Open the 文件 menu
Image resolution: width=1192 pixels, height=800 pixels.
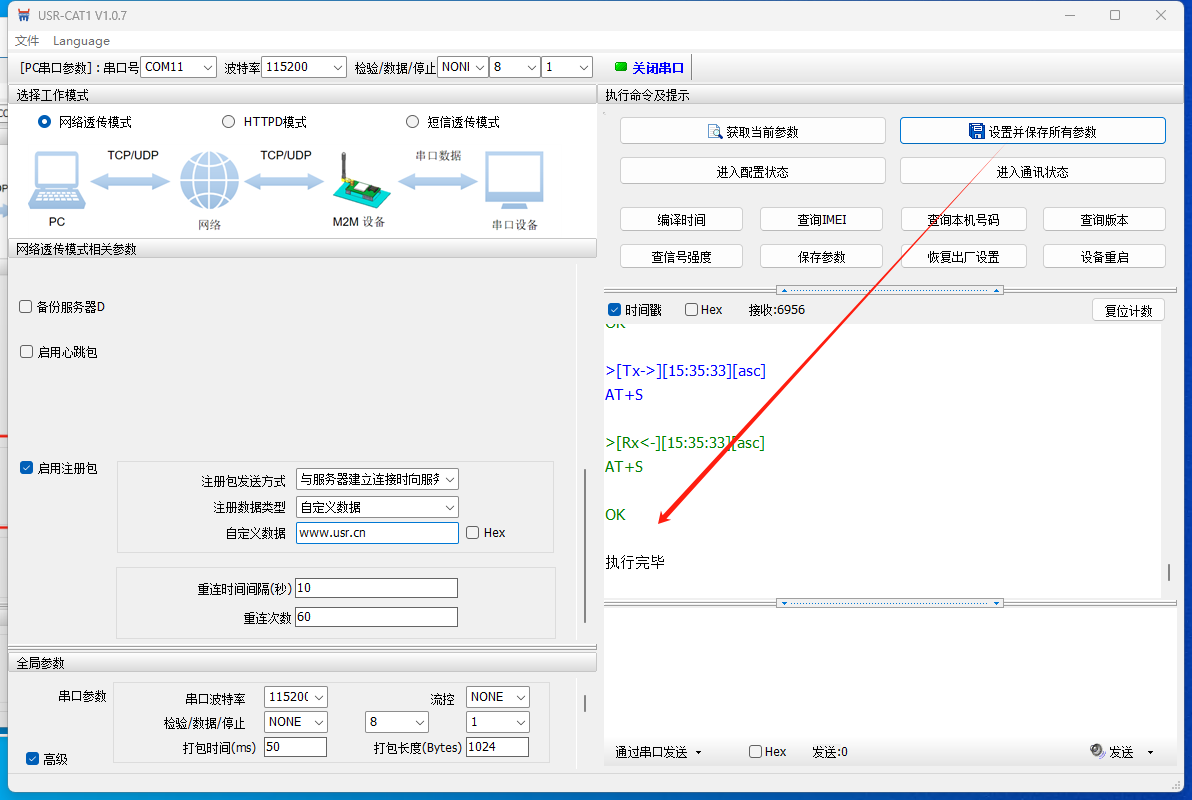[x=27, y=41]
